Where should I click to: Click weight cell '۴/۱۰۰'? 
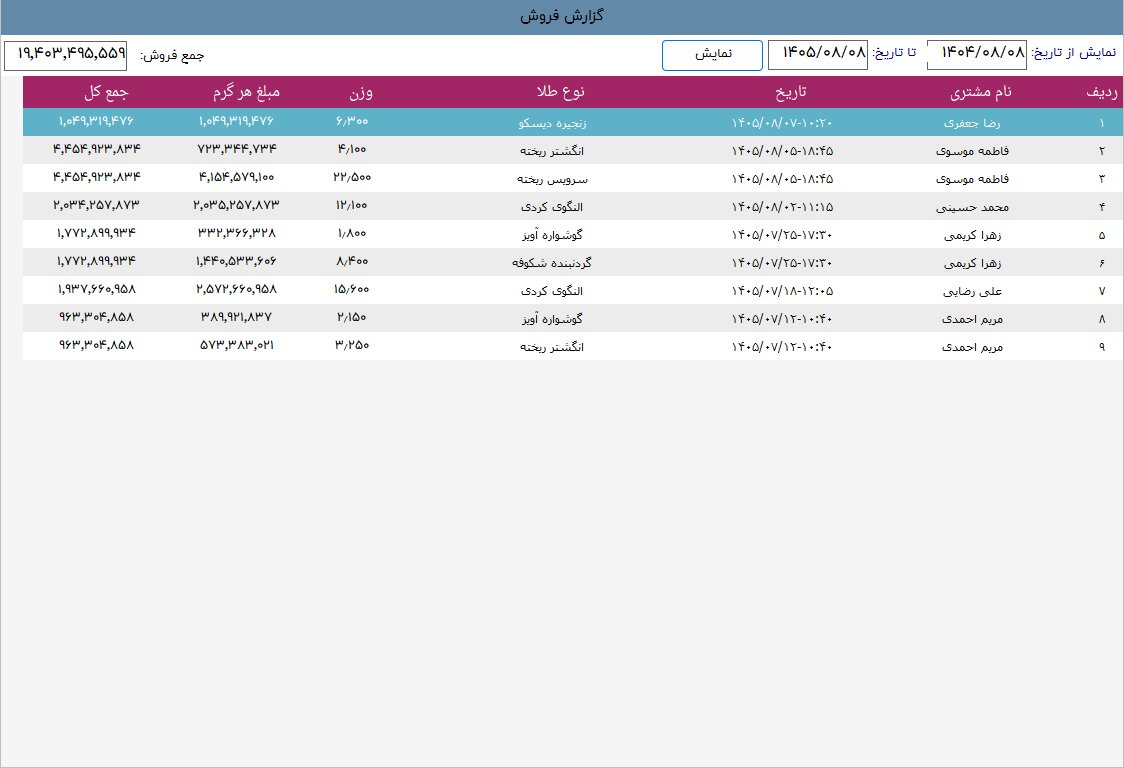(352, 149)
